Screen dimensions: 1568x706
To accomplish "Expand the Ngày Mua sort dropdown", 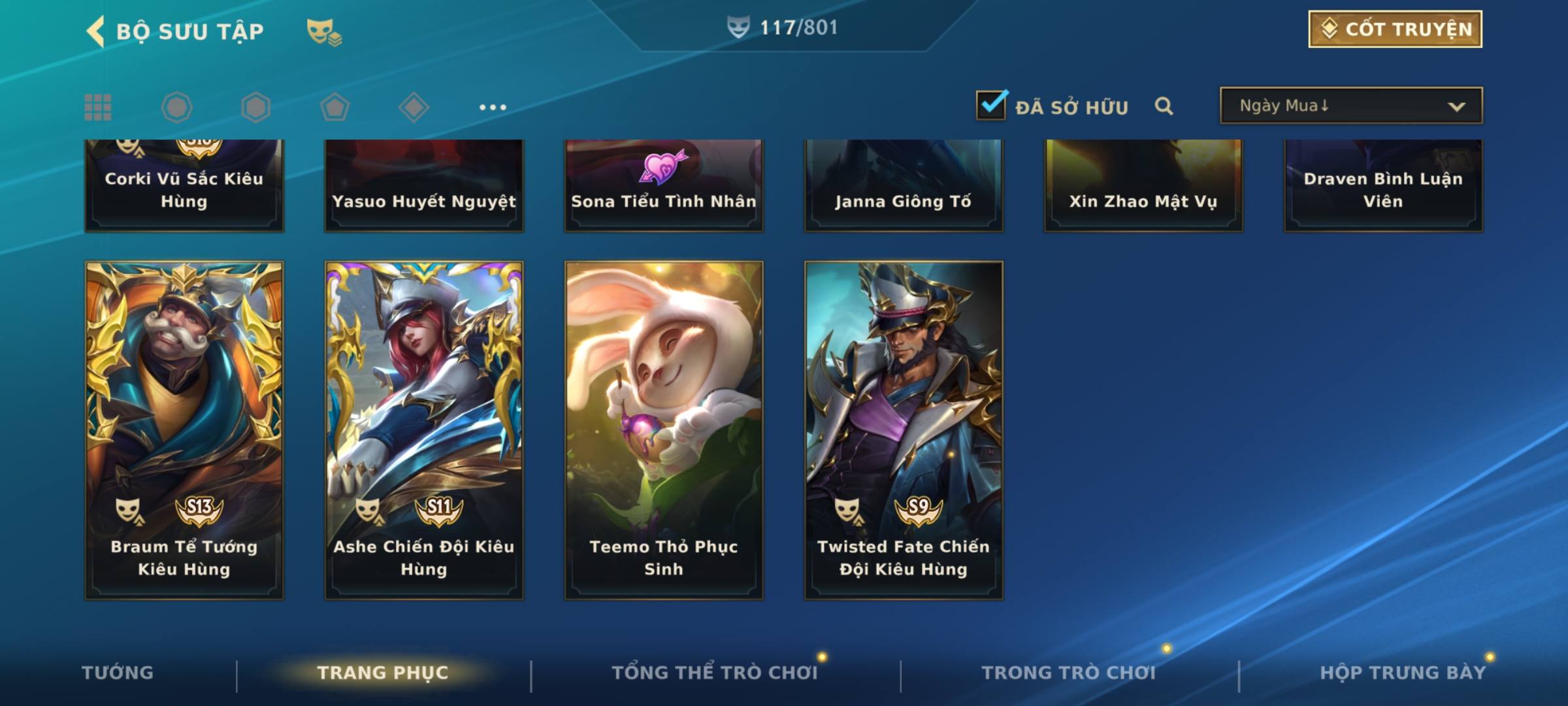I will pyautogui.click(x=1351, y=105).
